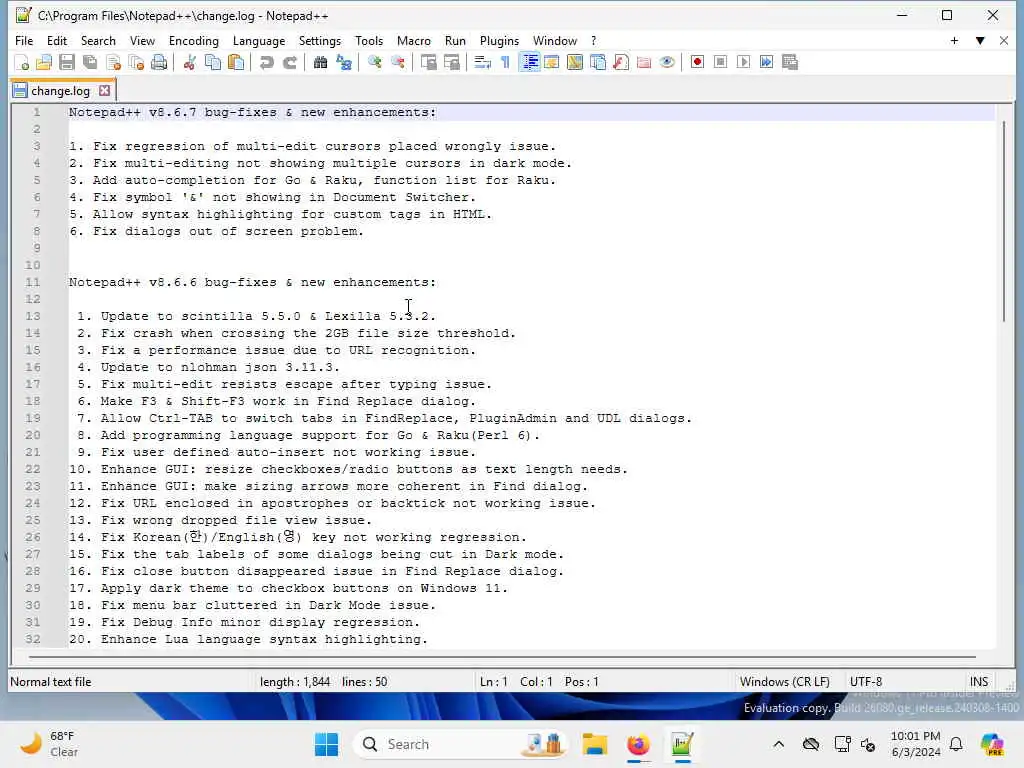Click the Redo toolbar arrow
Screen dimensions: 1024x768
pos(290,63)
